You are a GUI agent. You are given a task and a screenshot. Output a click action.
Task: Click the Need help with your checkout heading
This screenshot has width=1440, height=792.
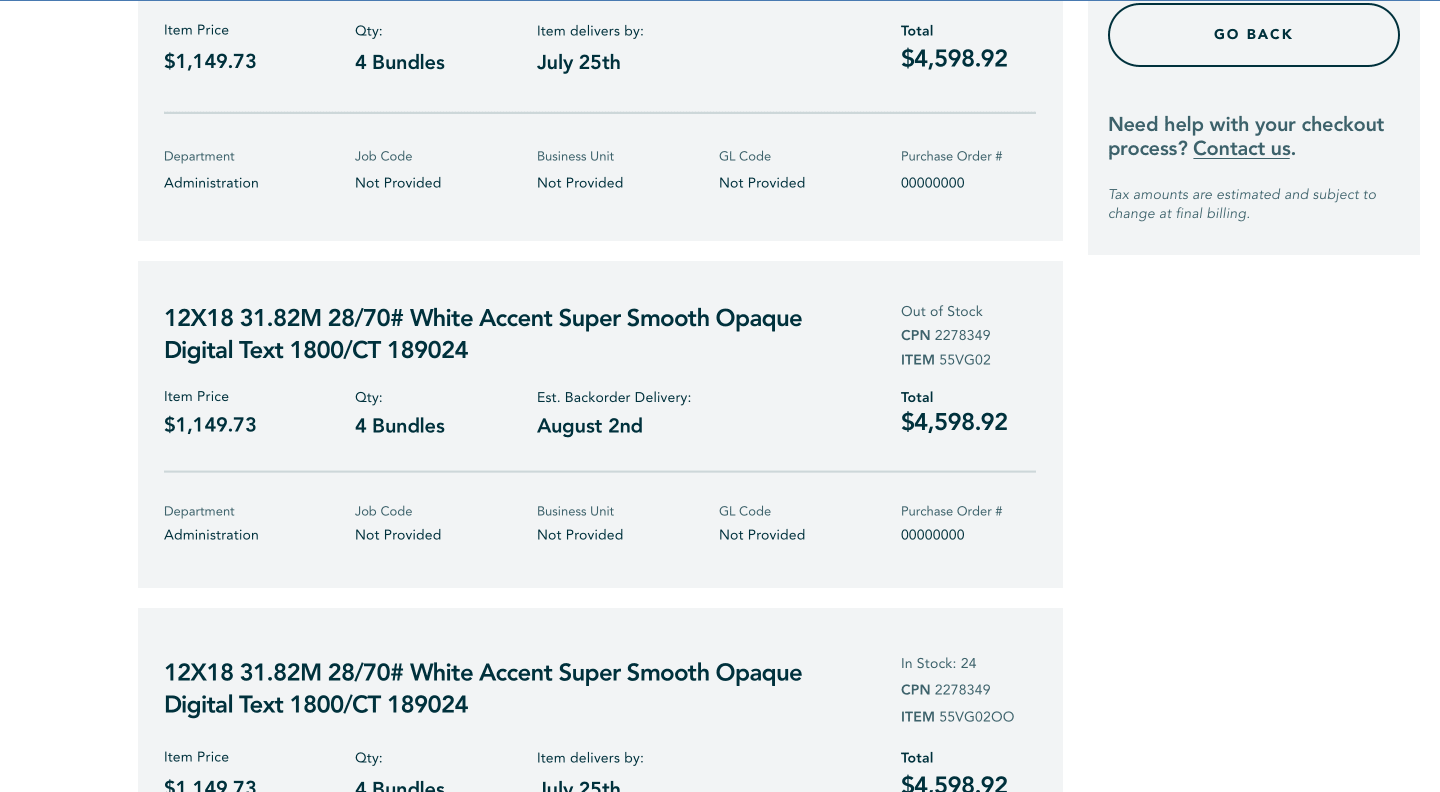pyautogui.click(x=1246, y=137)
